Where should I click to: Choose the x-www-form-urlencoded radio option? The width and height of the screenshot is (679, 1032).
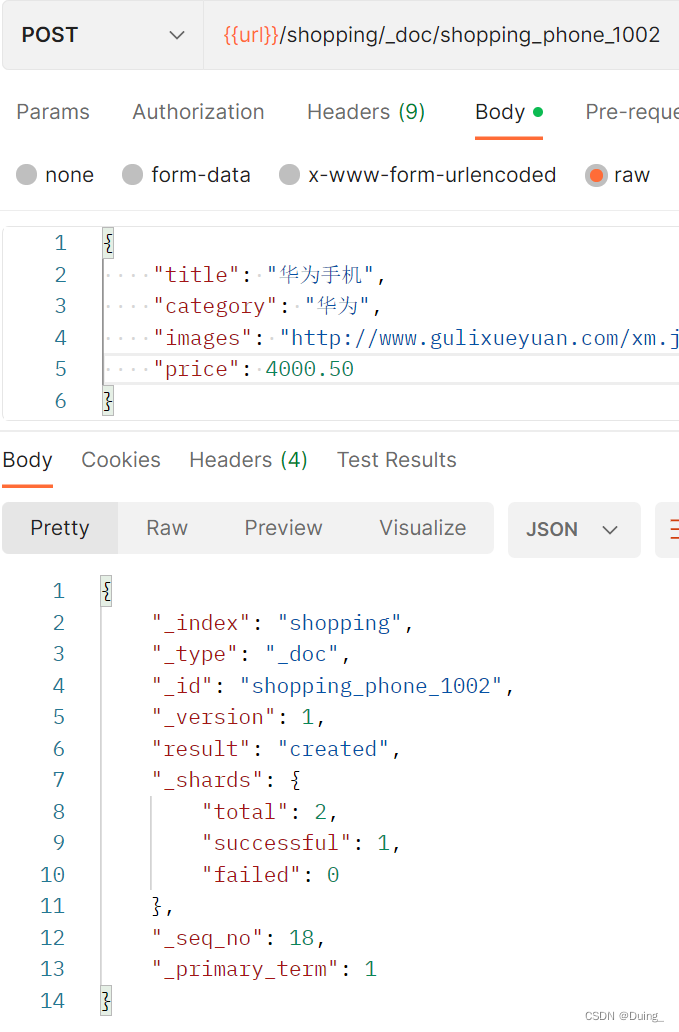290,175
